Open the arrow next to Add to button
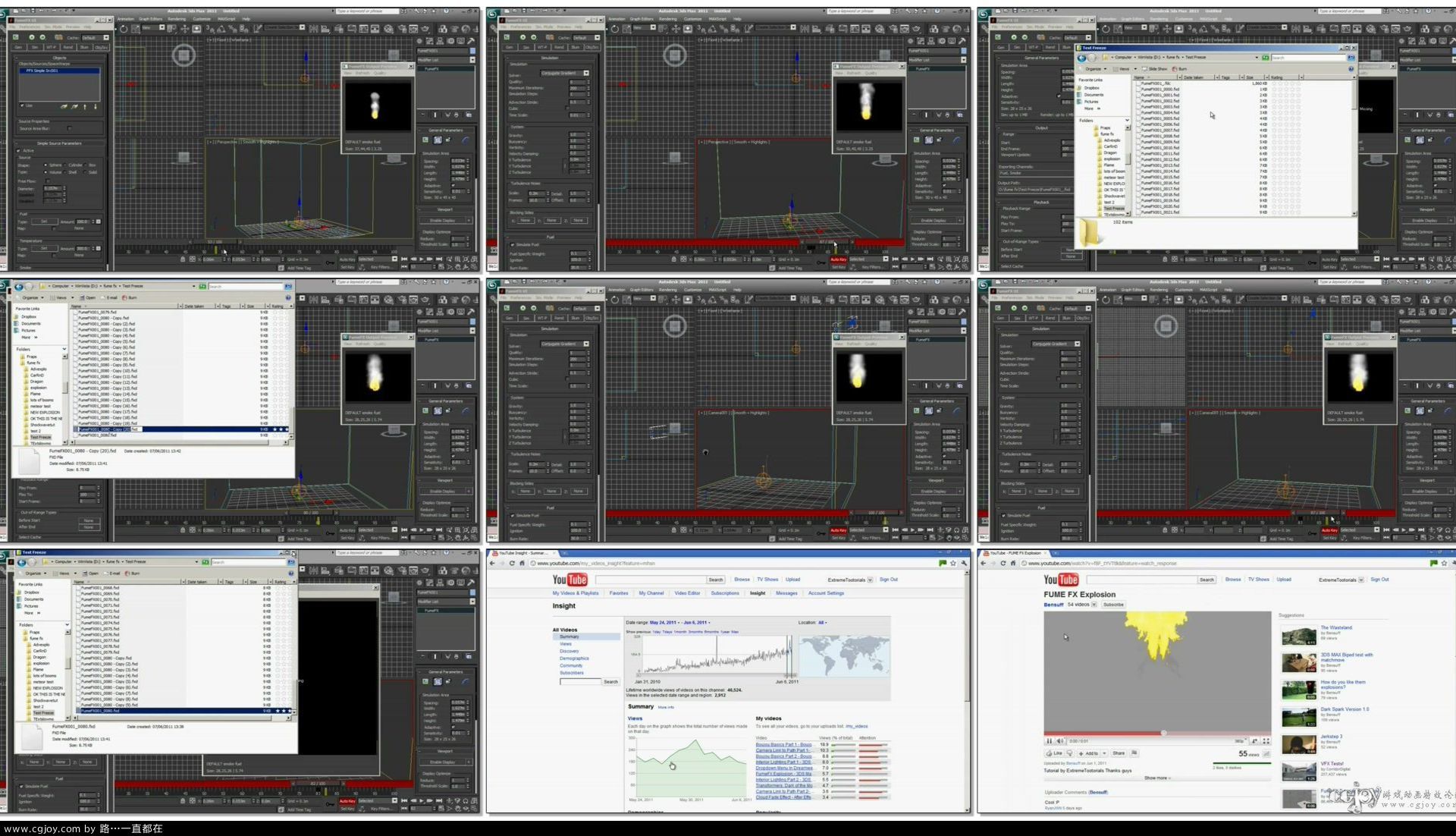1456x836 pixels. [1104, 753]
